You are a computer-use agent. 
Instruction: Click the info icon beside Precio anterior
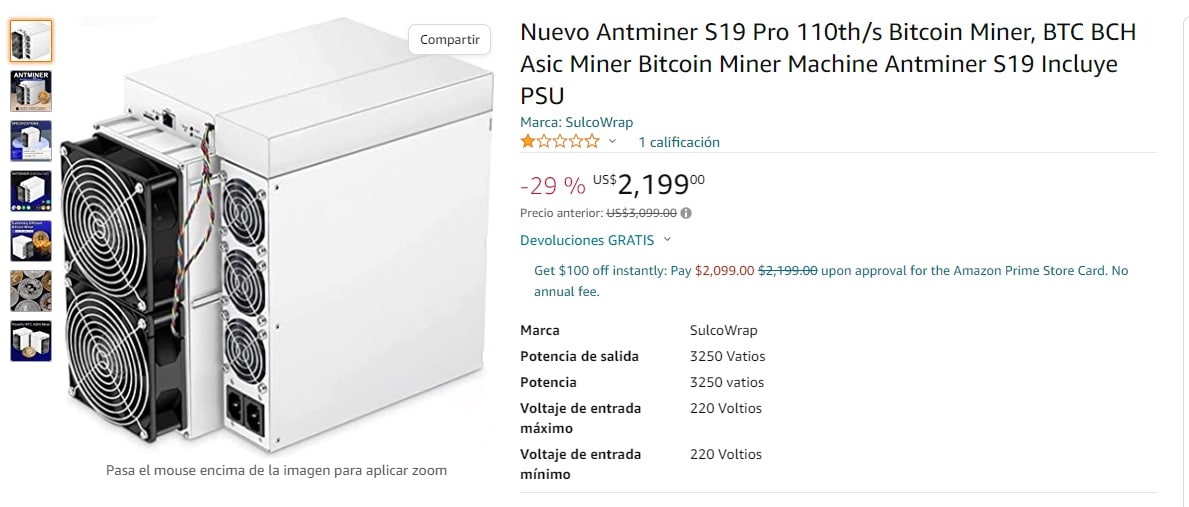coord(686,214)
